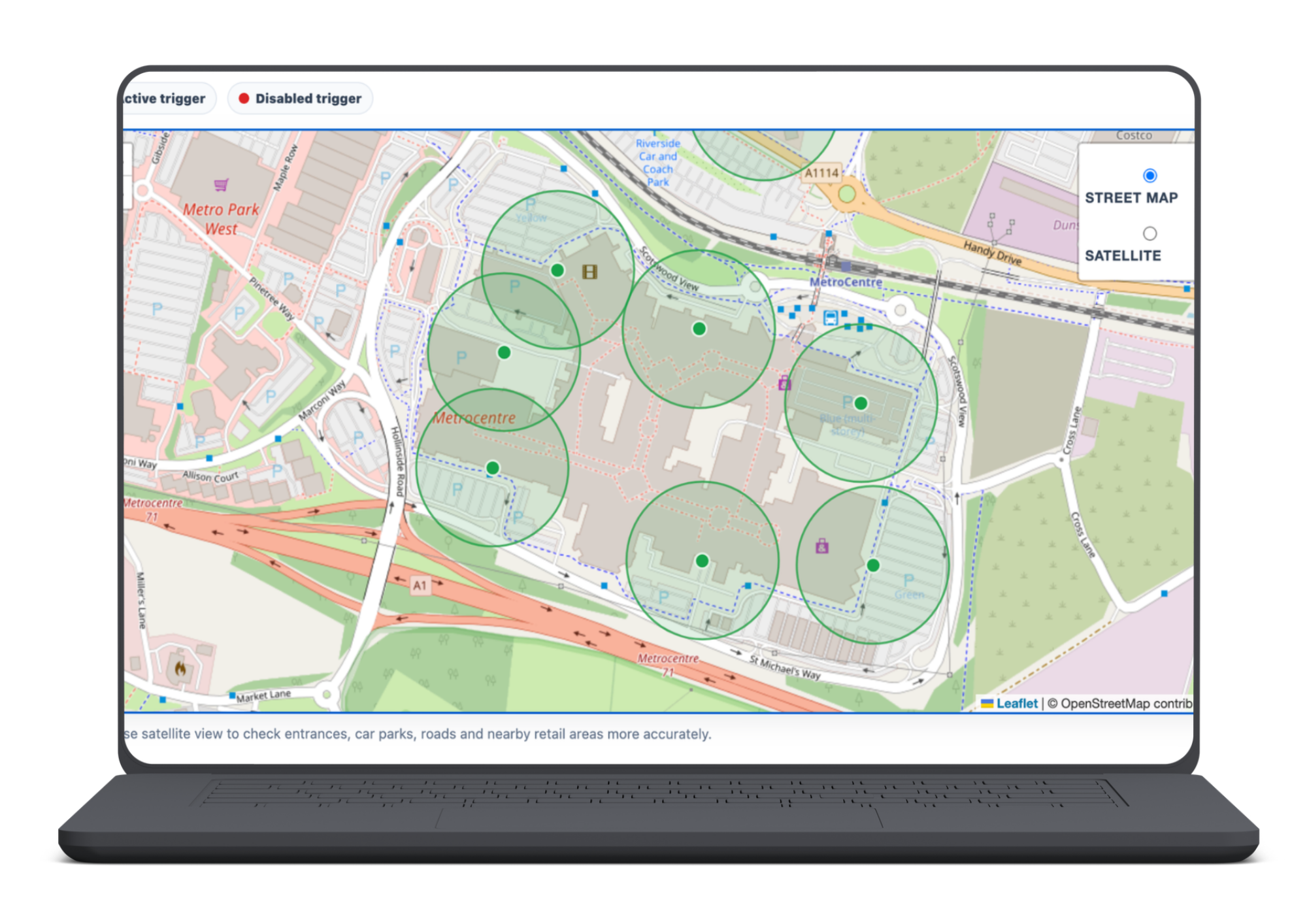
Task: Click the SATELLITE text label
Action: pyautogui.click(x=1123, y=256)
